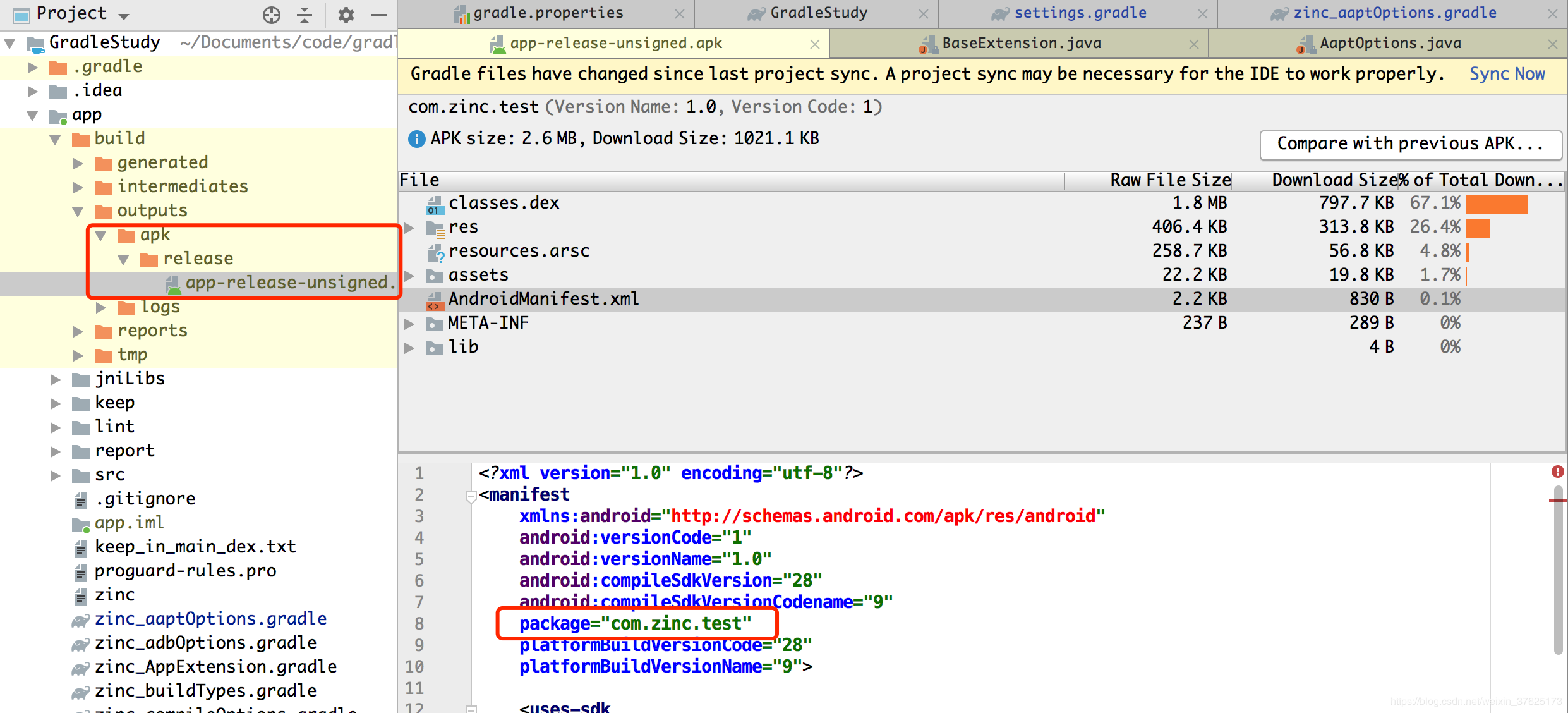Collapse the outputs folder
The image size is (1568, 713).
point(78,212)
